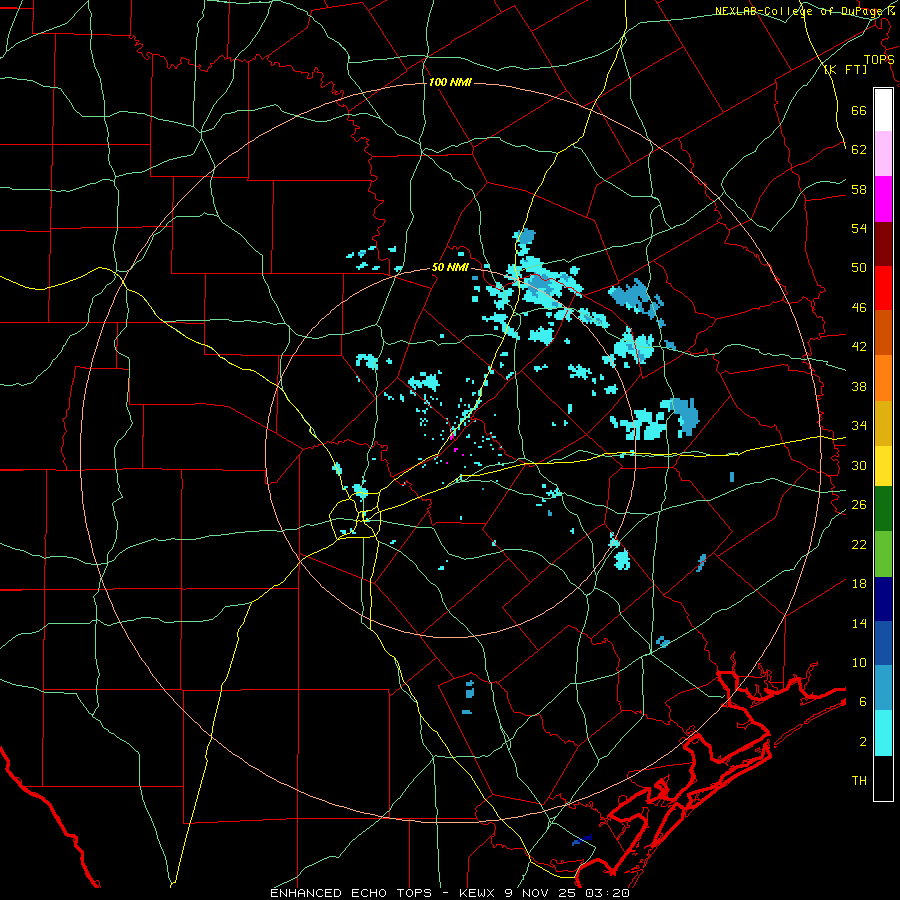
Task: Click the black TH swatch at the legend bottom
Action: pos(883,778)
